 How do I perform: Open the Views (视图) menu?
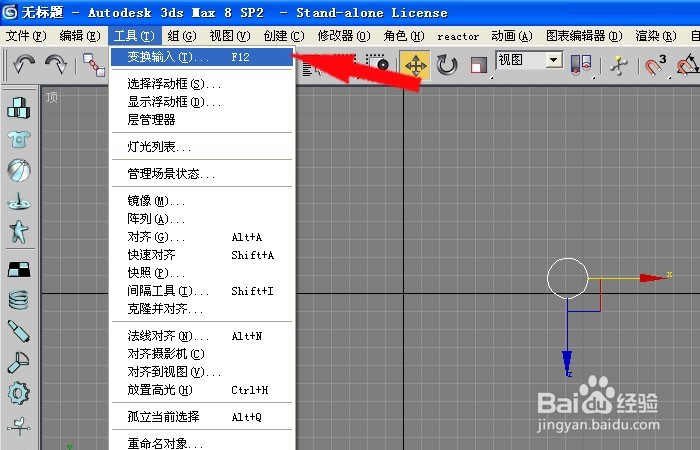[x=229, y=36]
